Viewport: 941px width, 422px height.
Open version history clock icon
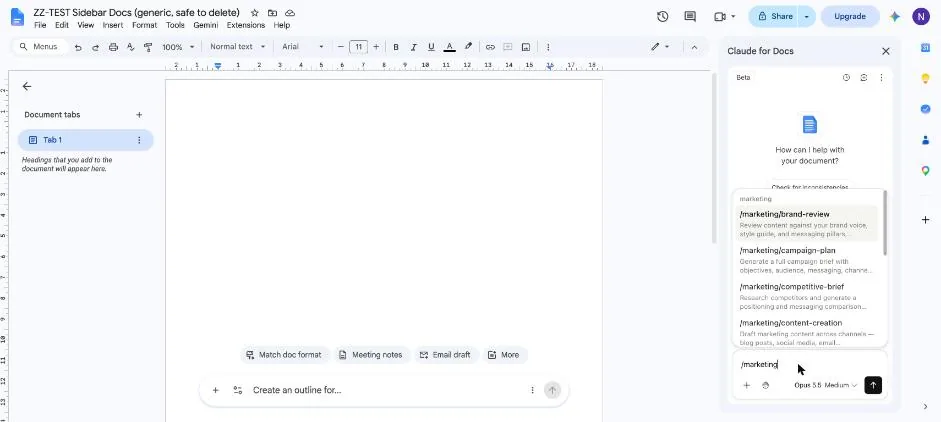(663, 16)
